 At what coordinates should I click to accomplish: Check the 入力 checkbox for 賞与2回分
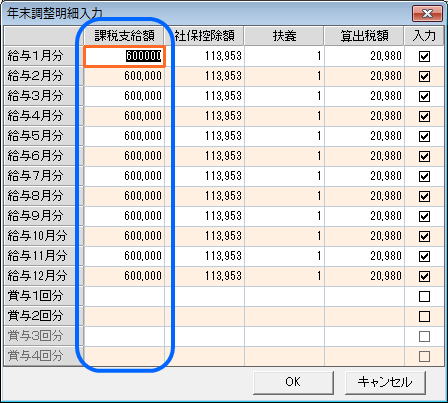tap(424, 316)
